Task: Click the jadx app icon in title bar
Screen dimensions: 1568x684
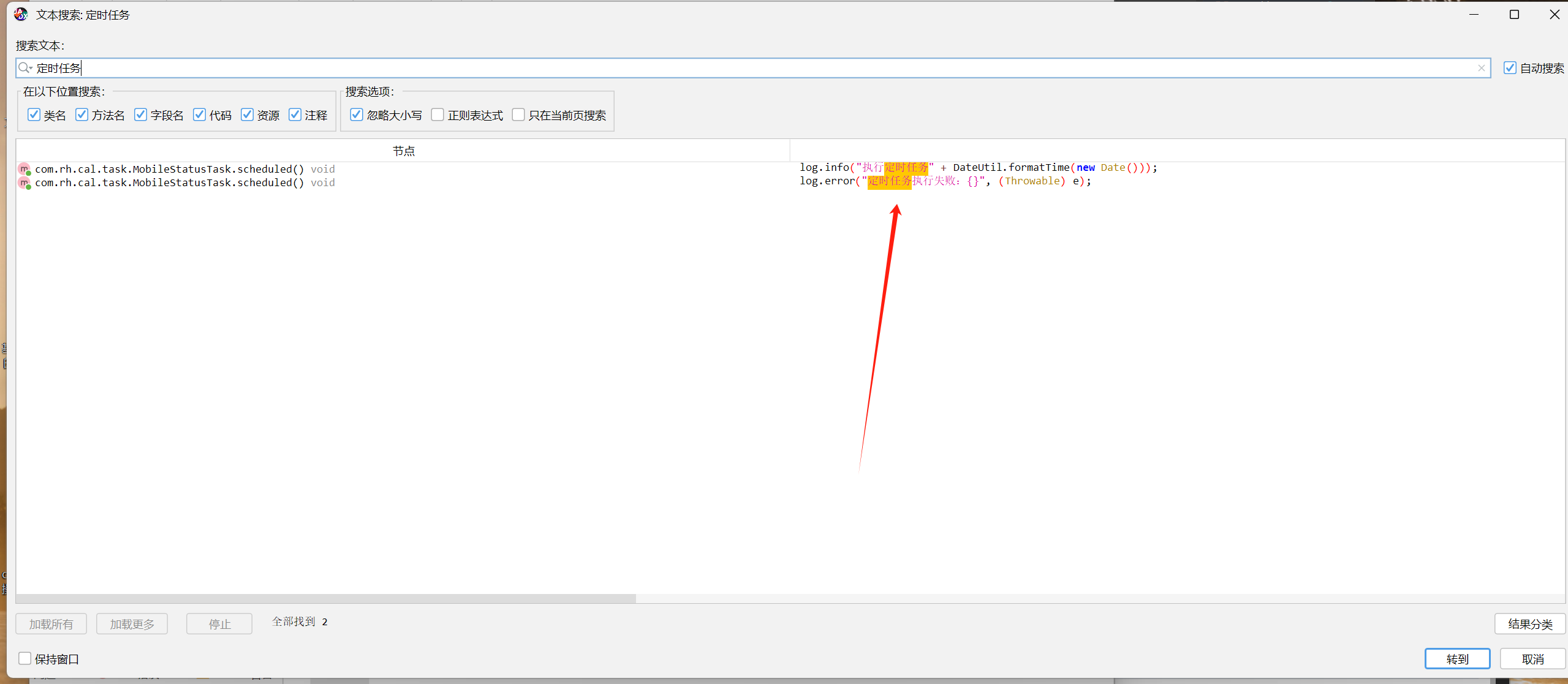Action: [x=21, y=14]
